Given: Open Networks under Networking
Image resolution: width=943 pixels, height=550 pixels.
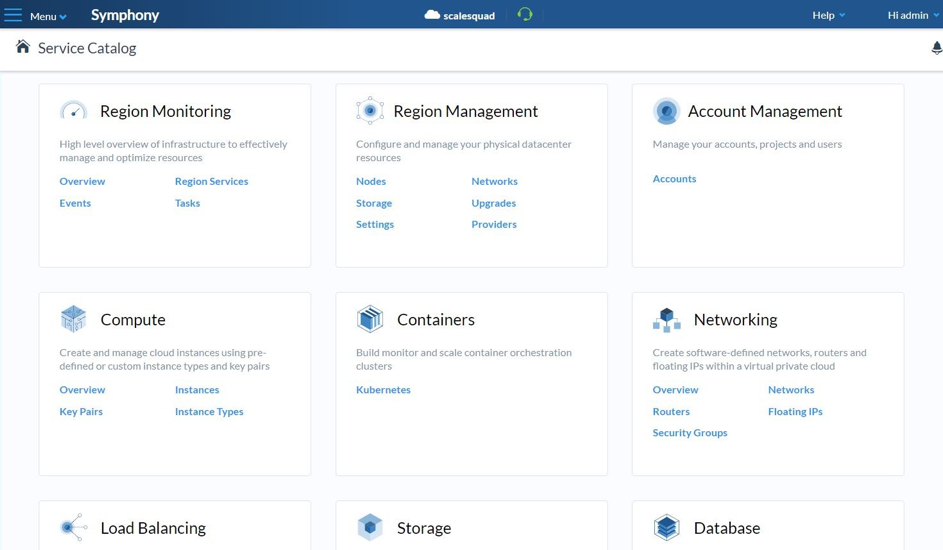Looking at the screenshot, I should point(791,390).
